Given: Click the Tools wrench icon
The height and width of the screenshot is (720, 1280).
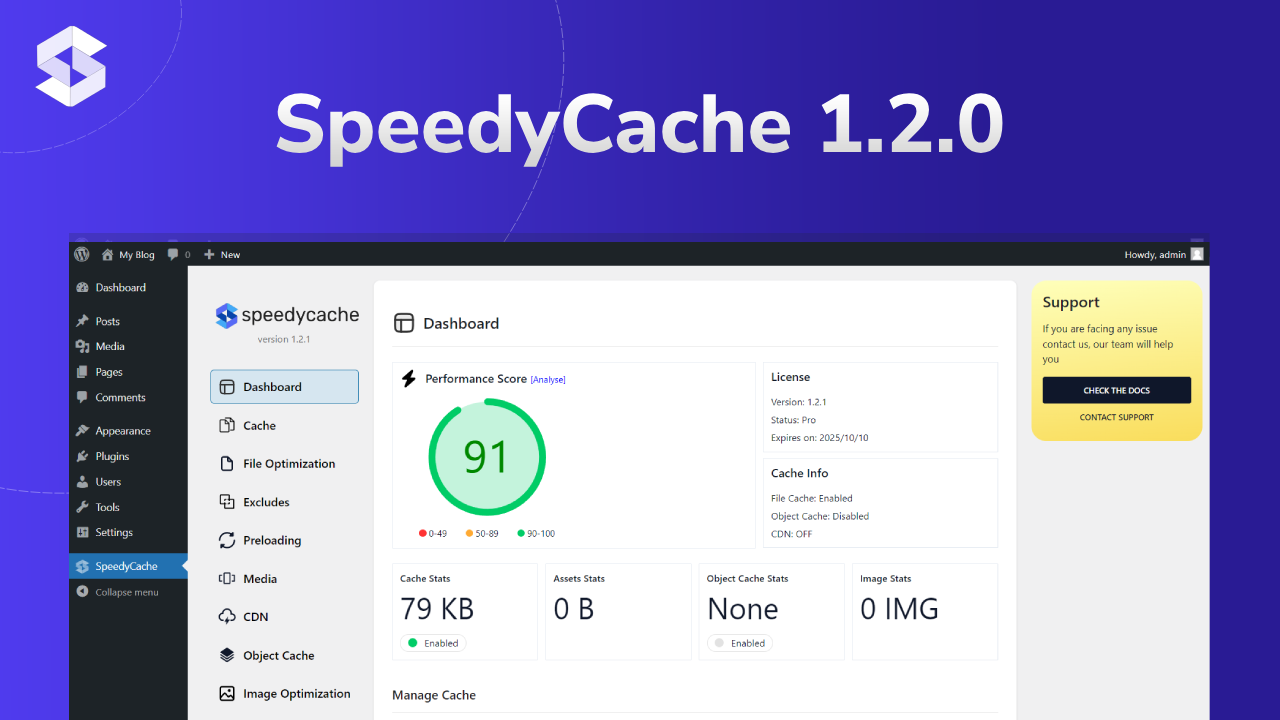Looking at the screenshot, I should click(x=82, y=507).
